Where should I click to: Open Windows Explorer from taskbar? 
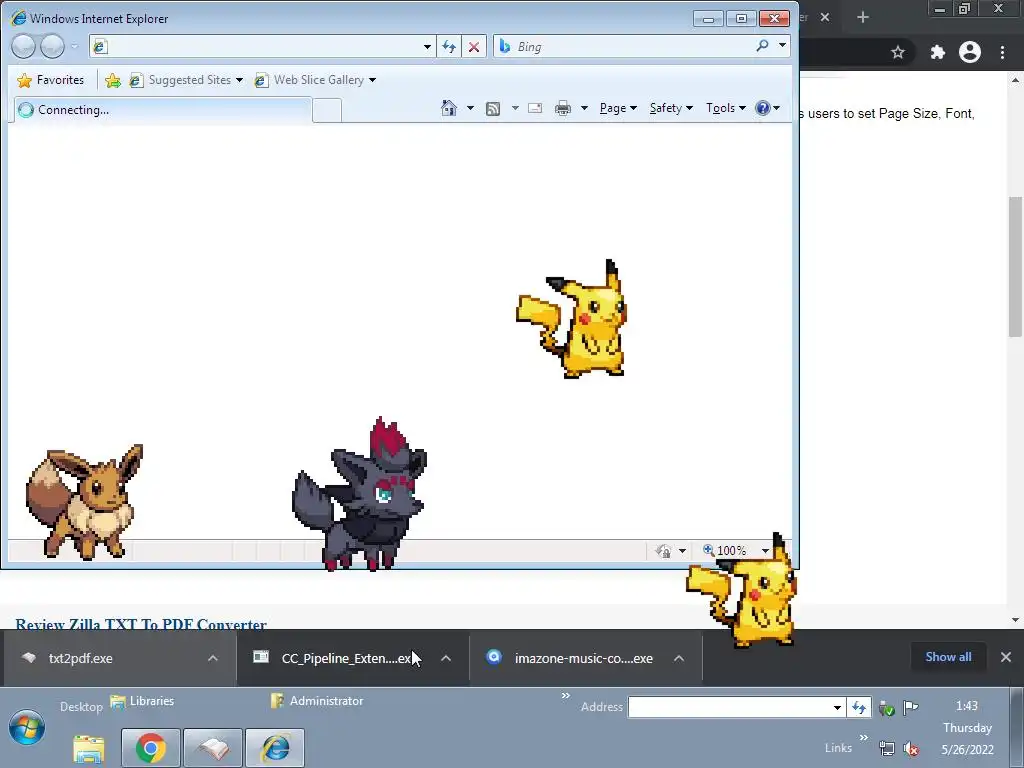tap(89, 748)
